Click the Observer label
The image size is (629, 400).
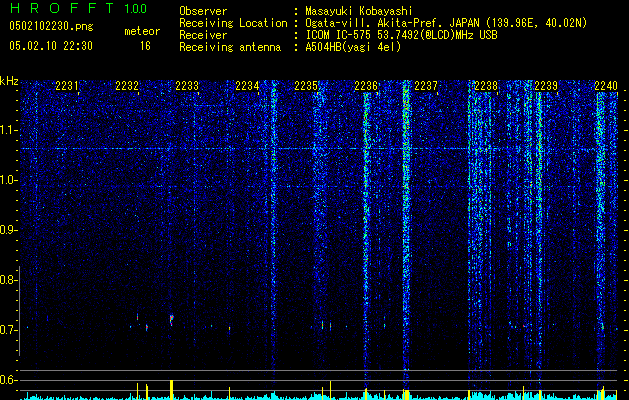pos(203,11)
